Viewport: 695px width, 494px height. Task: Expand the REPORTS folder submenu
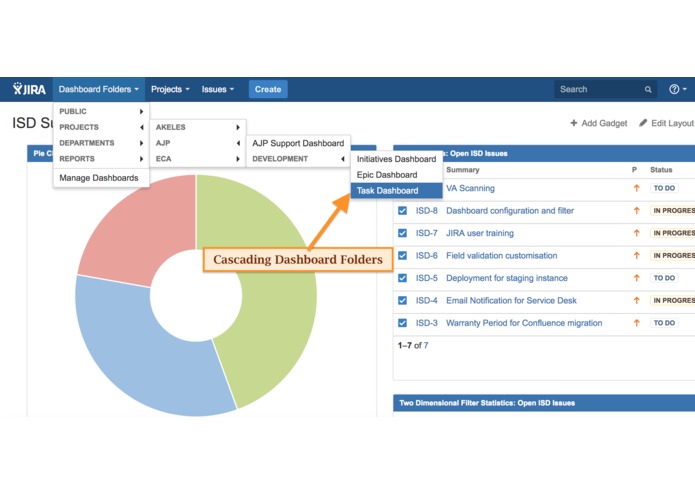(x=101, y=159)
